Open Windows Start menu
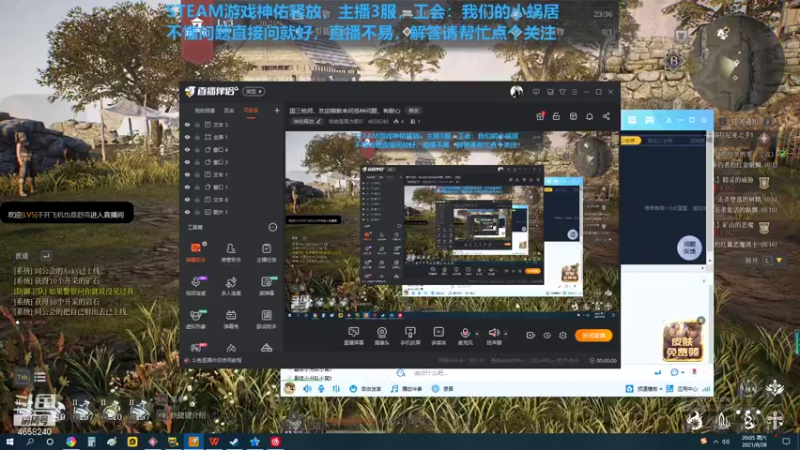Screen dimensions: 800x450 9,442
